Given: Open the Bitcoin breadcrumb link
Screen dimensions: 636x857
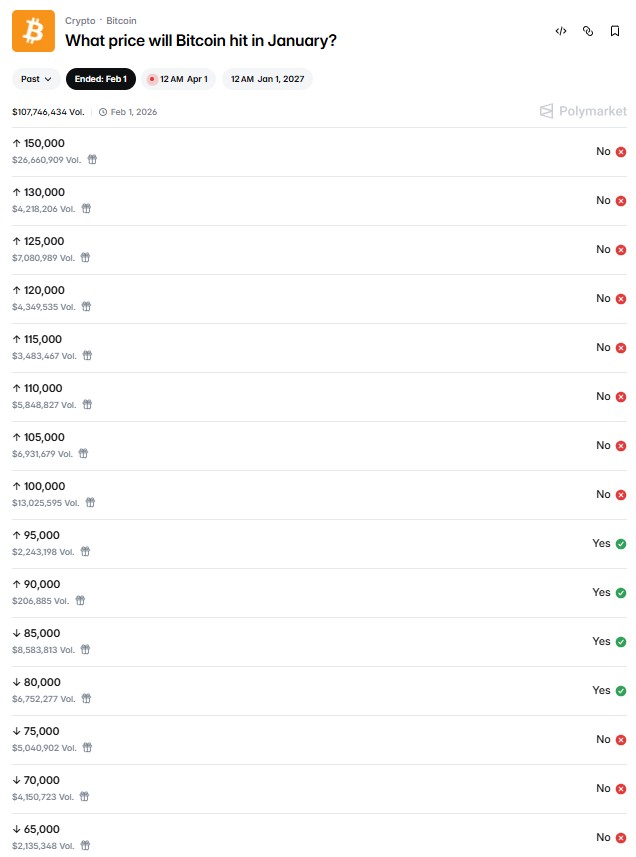Looking at the screenshot, I should tap(122, 20).
